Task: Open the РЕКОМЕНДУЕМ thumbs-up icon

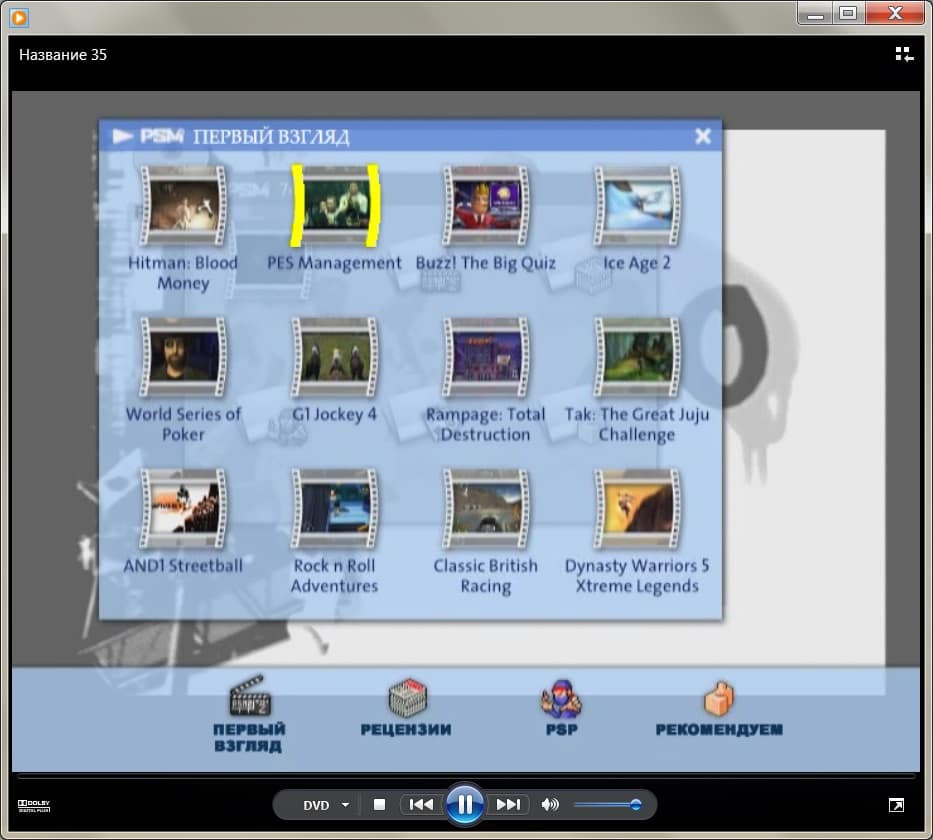Action: pos(719,699)
